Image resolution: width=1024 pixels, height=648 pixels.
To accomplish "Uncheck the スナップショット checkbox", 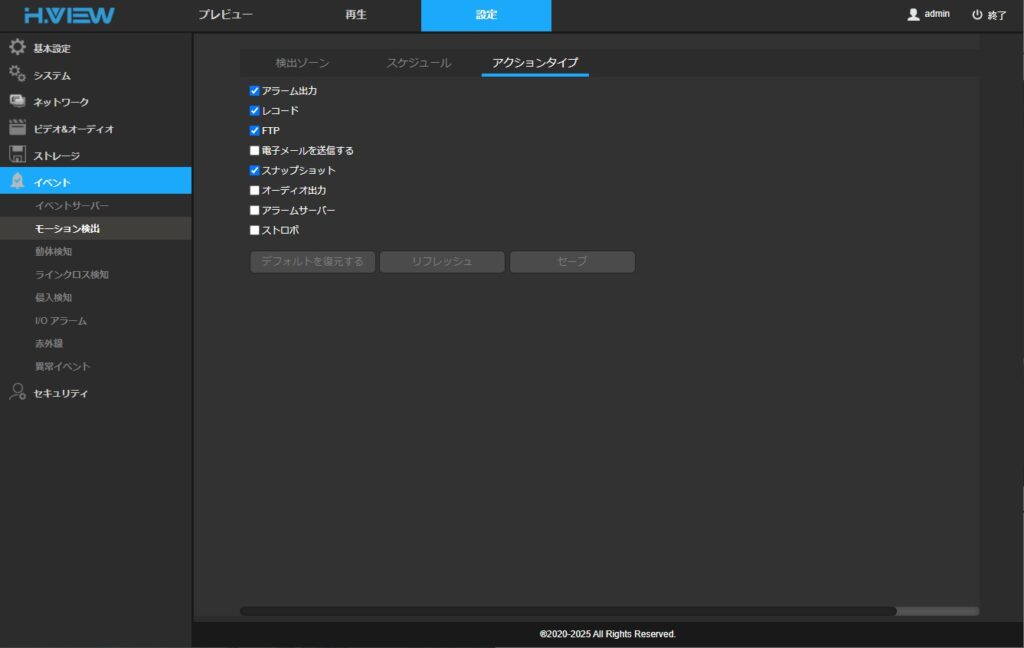I will [x=255, y=170].
